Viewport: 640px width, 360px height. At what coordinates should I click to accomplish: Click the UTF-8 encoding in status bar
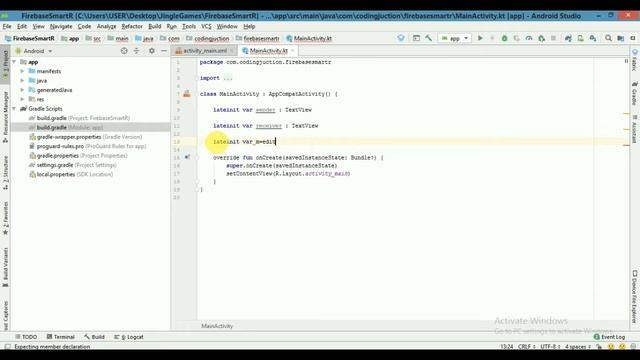[551, 347]
